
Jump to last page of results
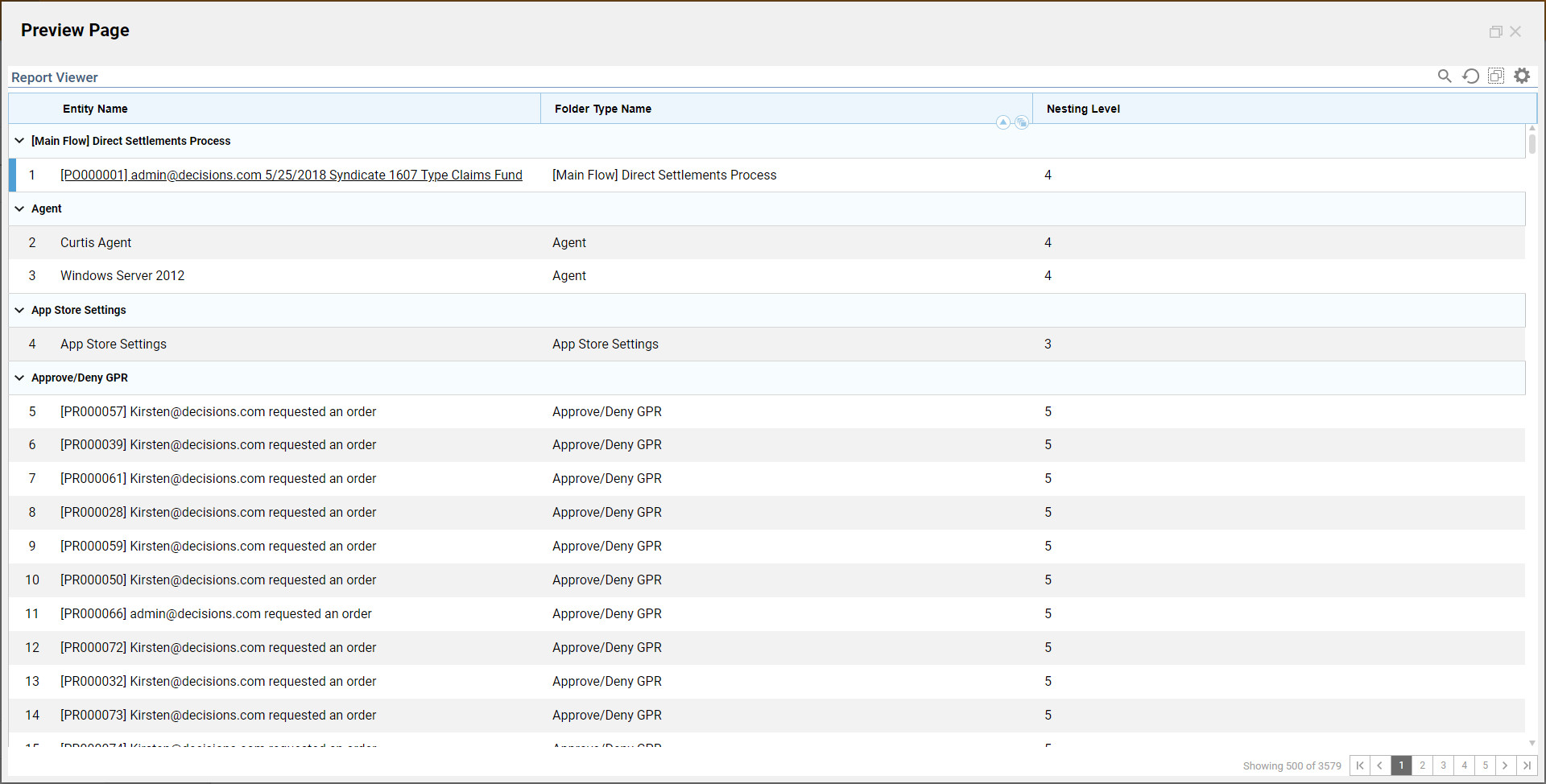click(x=1527, y=765)
